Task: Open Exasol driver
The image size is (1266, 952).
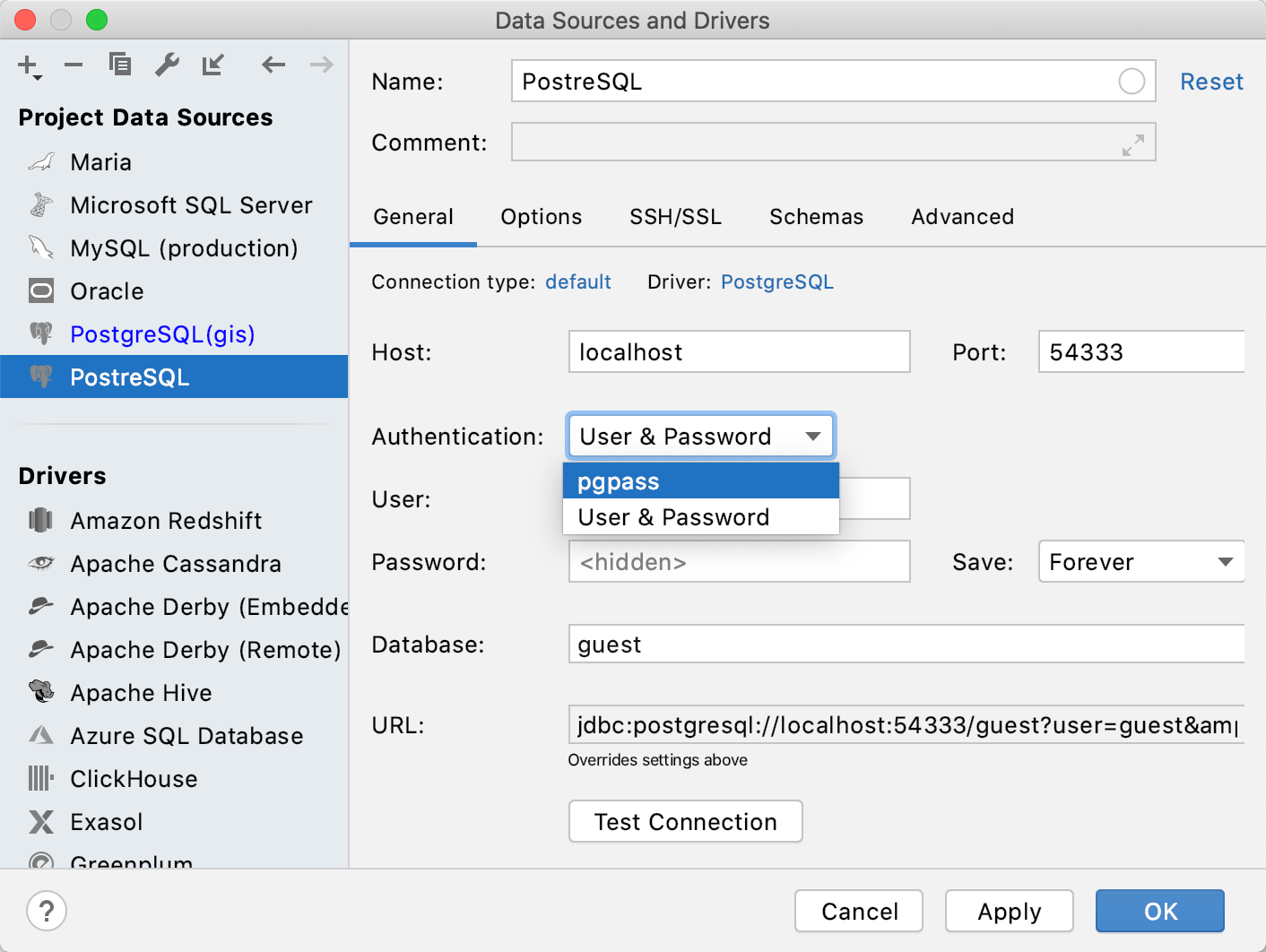Action: (x=174, y=822)
